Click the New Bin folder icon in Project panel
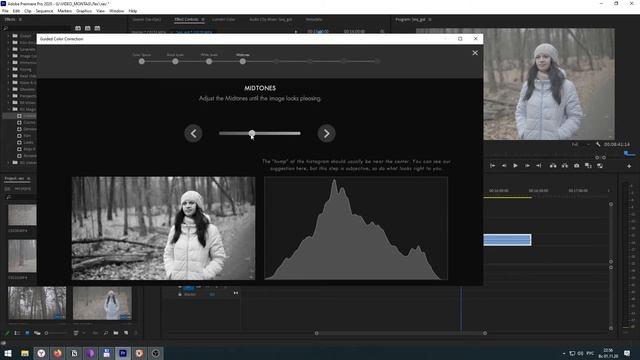 116,333
